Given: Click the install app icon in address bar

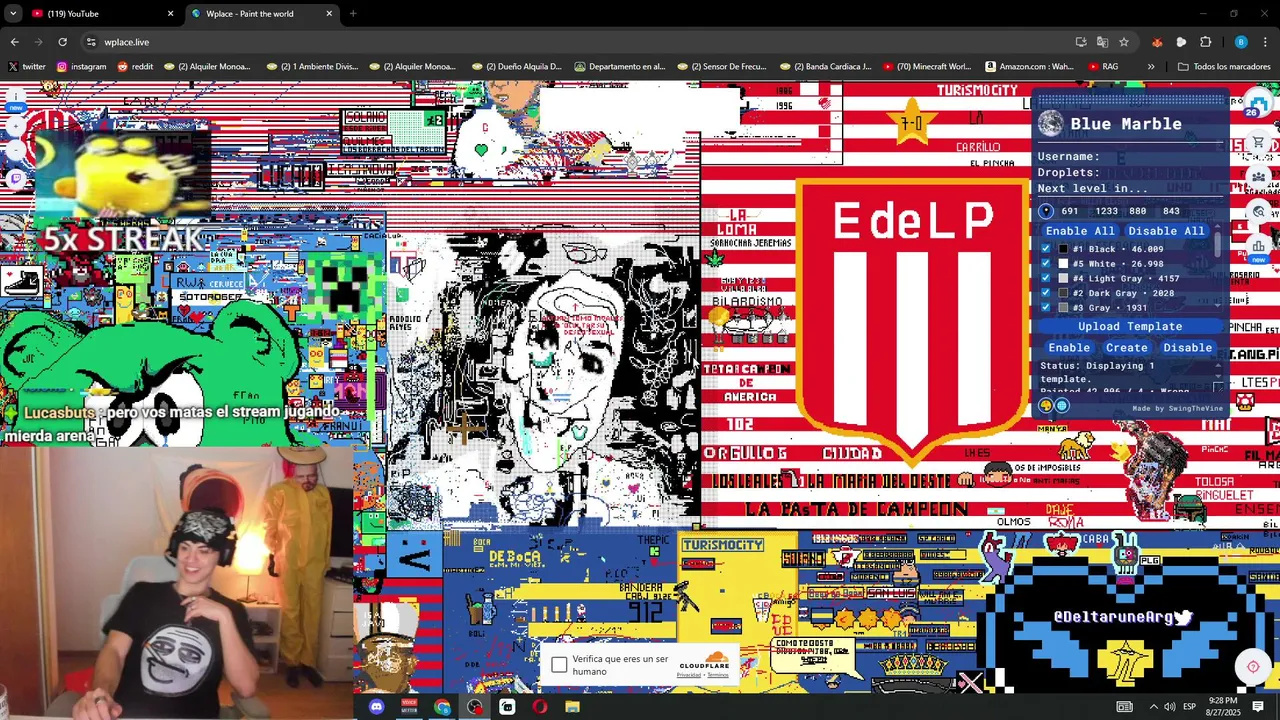Looking at the screenshot, I should point(1081,42).
